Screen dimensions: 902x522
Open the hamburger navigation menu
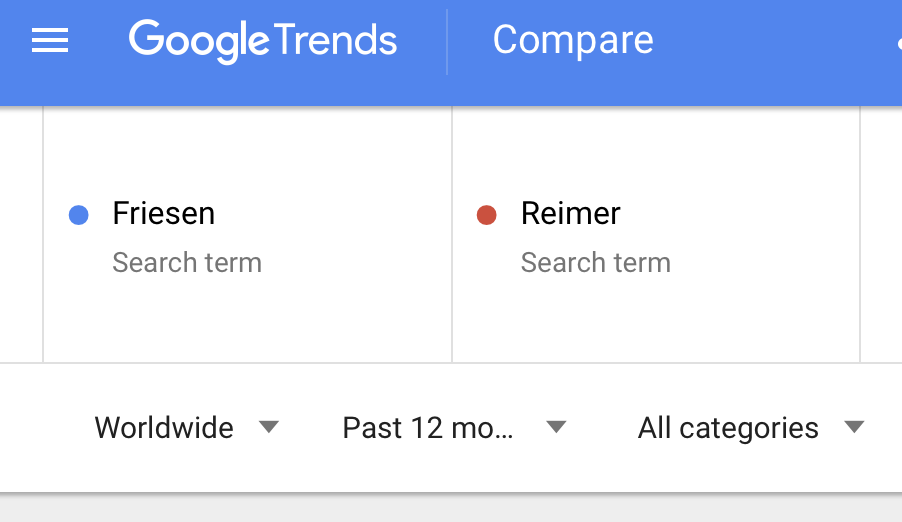50,40
